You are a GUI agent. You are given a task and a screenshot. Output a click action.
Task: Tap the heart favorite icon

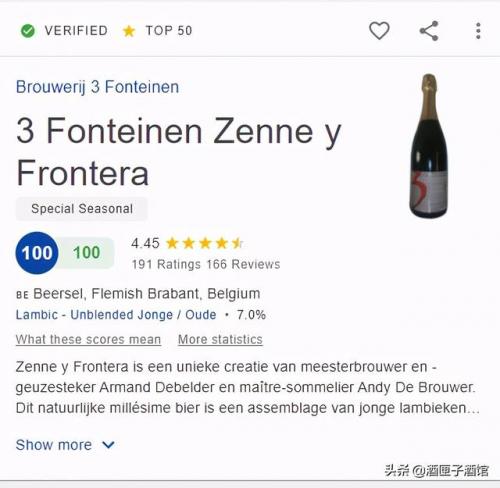(379, 31)
